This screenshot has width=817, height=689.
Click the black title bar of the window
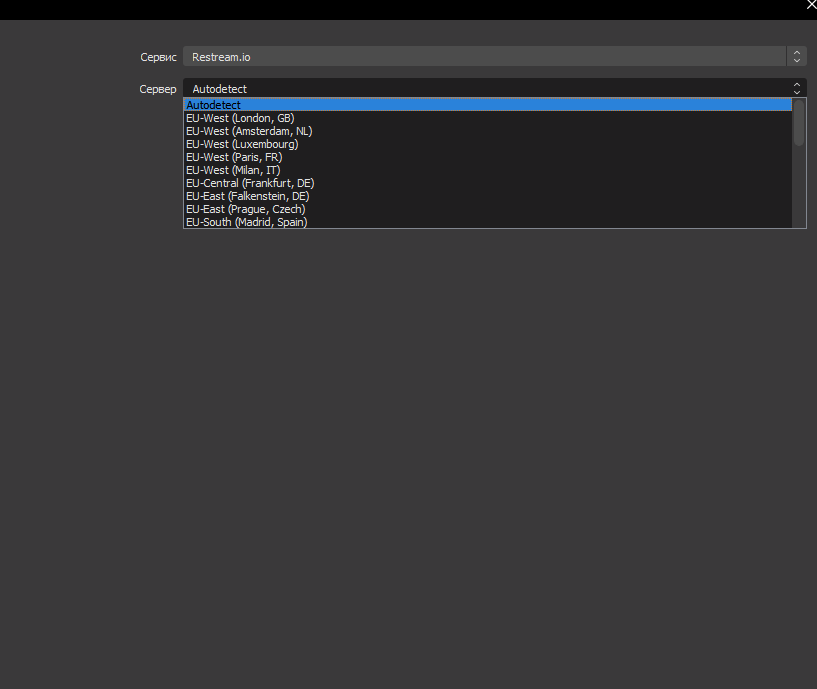[400, 9]
